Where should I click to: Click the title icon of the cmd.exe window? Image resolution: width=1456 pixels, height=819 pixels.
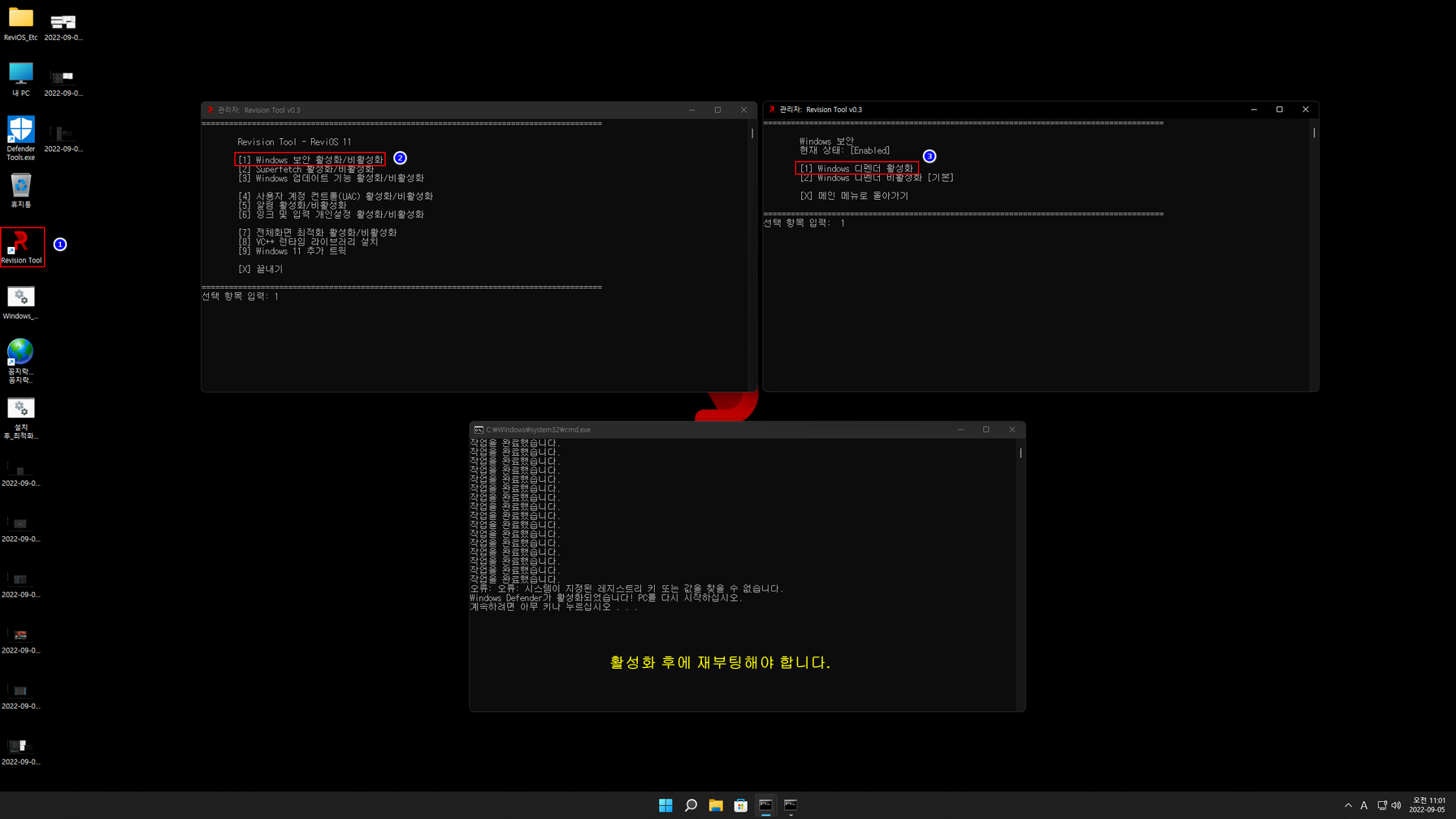[x=479, y=430]
